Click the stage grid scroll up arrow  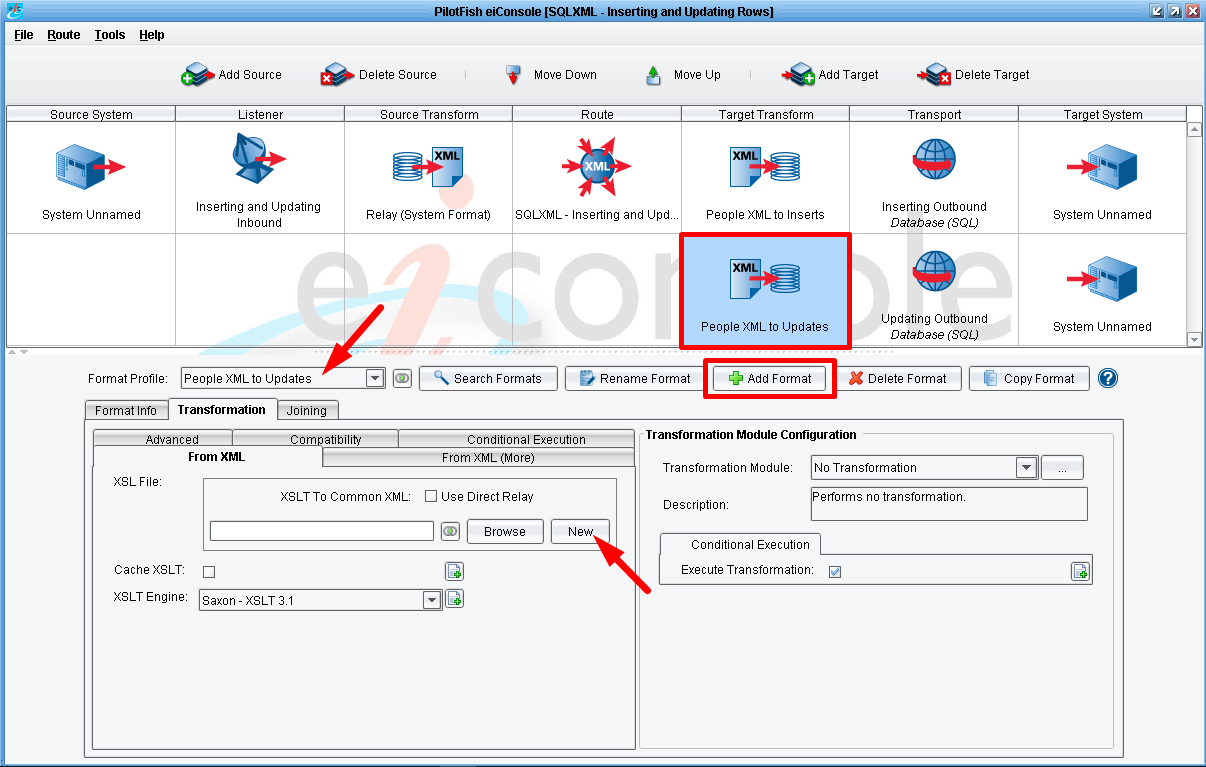(1194, 129)
